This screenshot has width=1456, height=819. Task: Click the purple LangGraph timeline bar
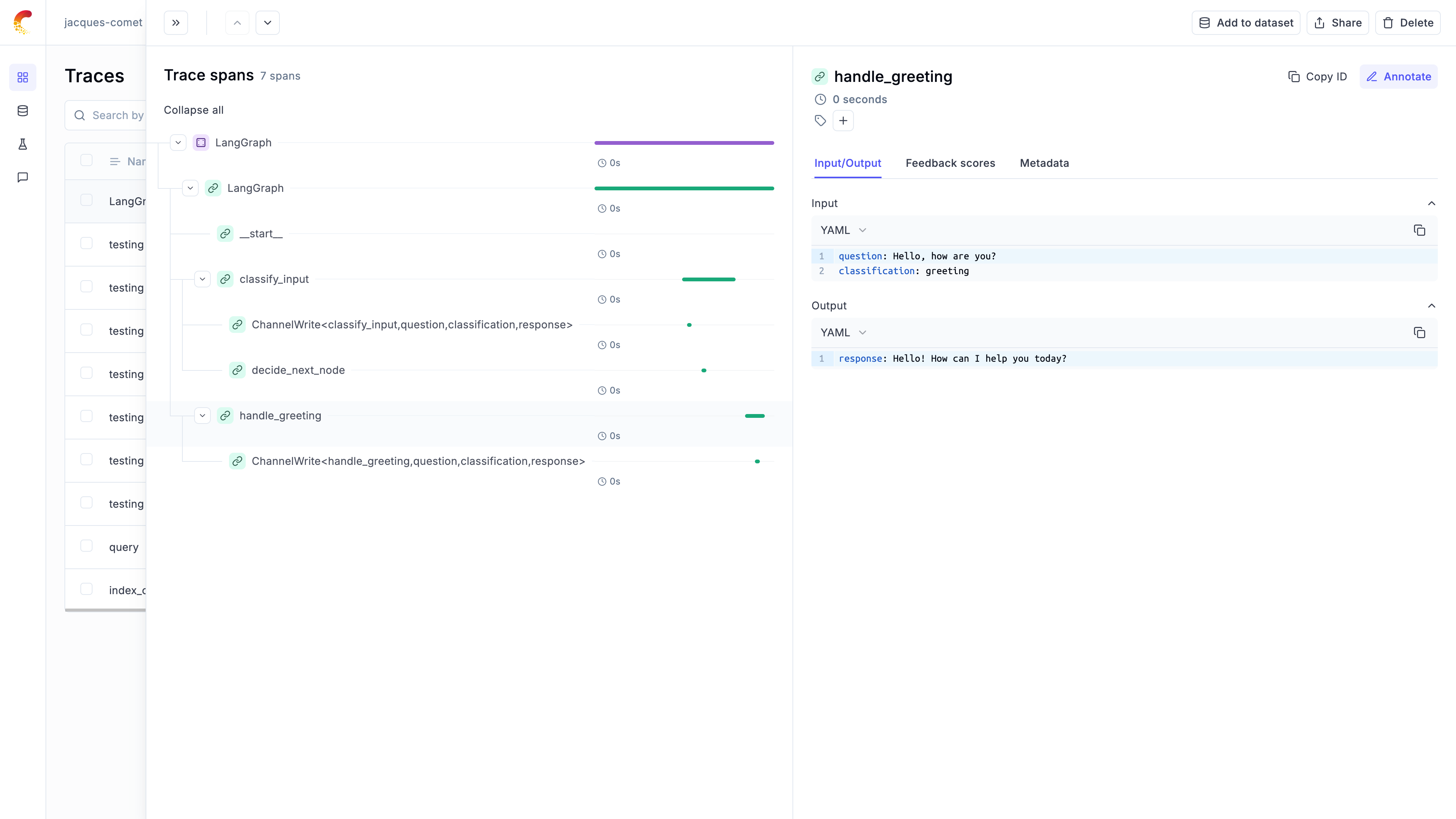(x=684, y=143)
